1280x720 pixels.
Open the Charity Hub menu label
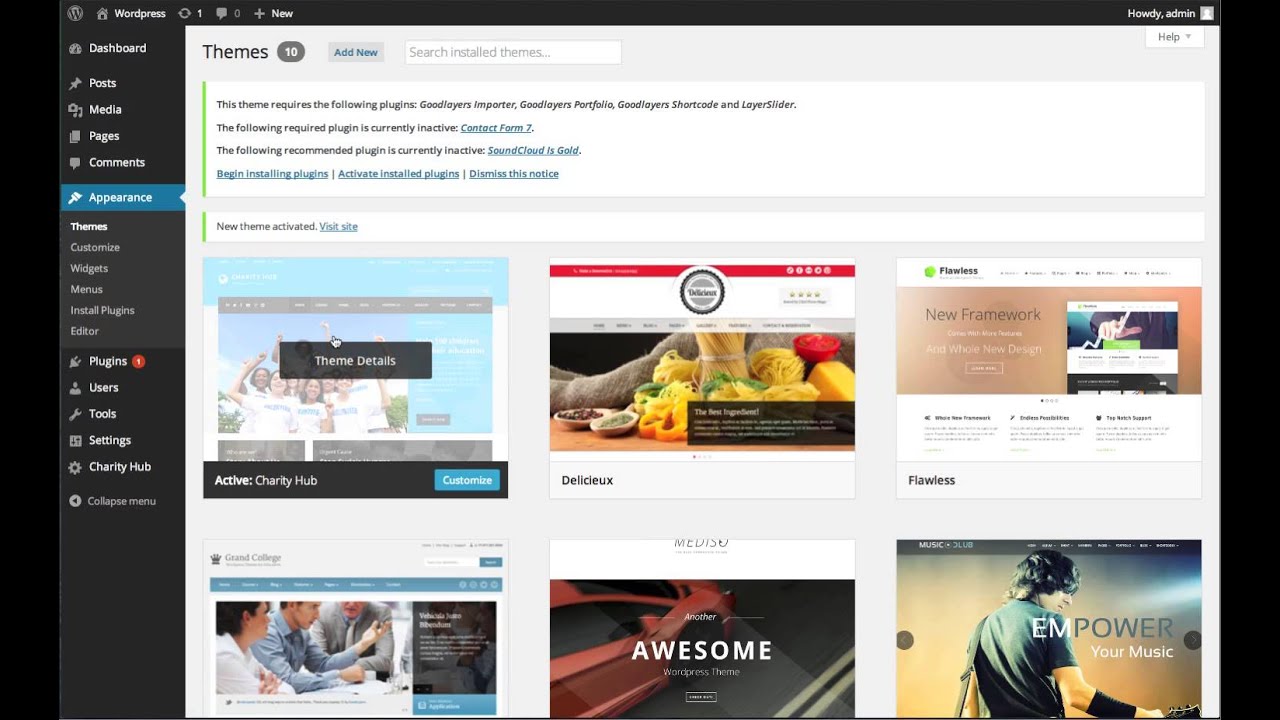pyautogui.click(x=120, y=467)
